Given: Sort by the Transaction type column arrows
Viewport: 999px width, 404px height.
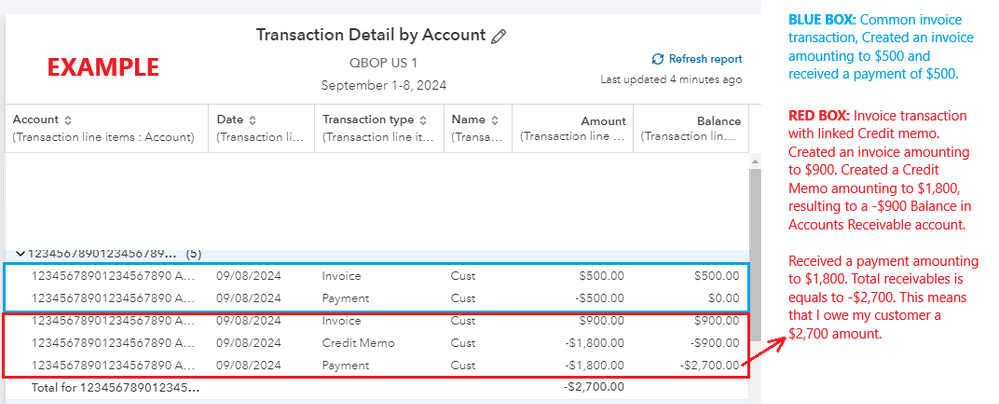Looking at the screenshot, I should click(423, 120).
